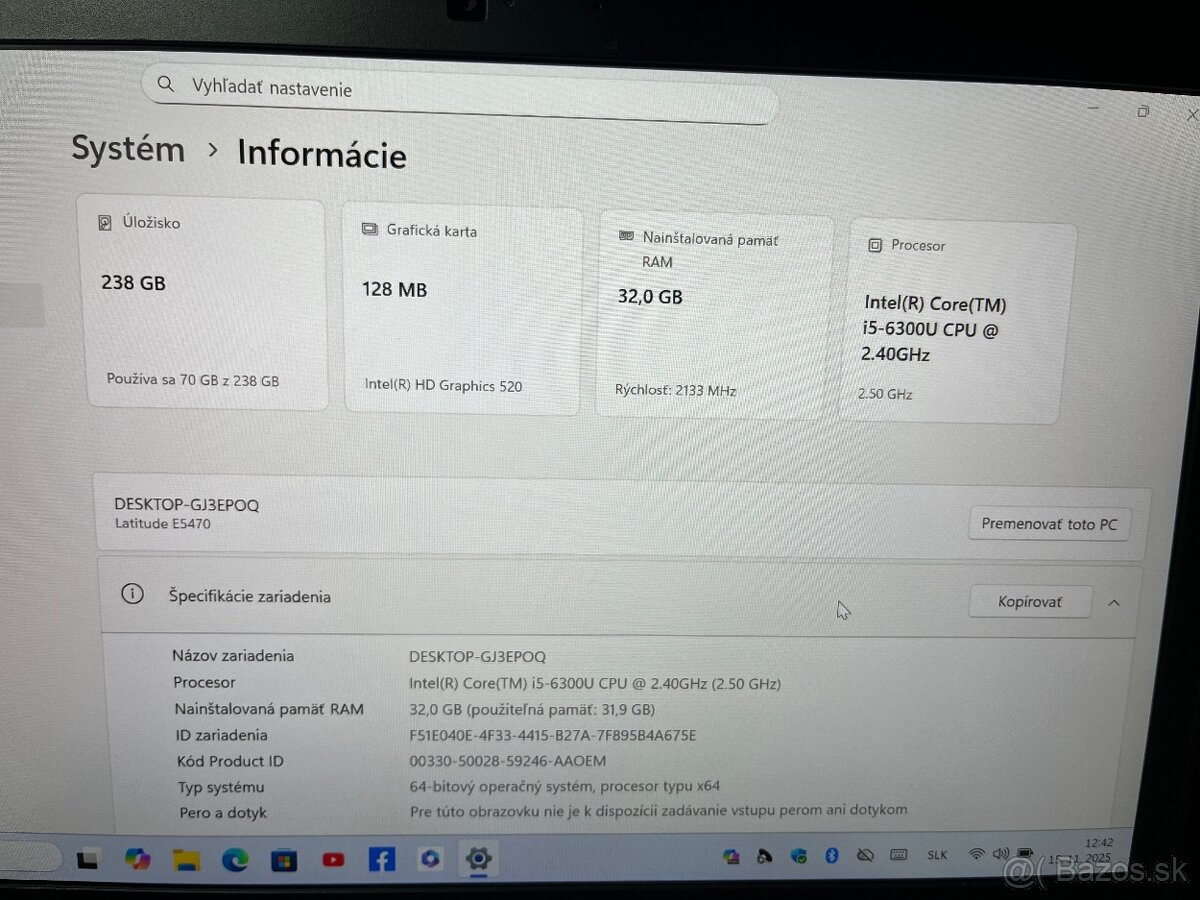
Task: Click the Bluetooth icon in the system tray
Action: click(830, 855)
